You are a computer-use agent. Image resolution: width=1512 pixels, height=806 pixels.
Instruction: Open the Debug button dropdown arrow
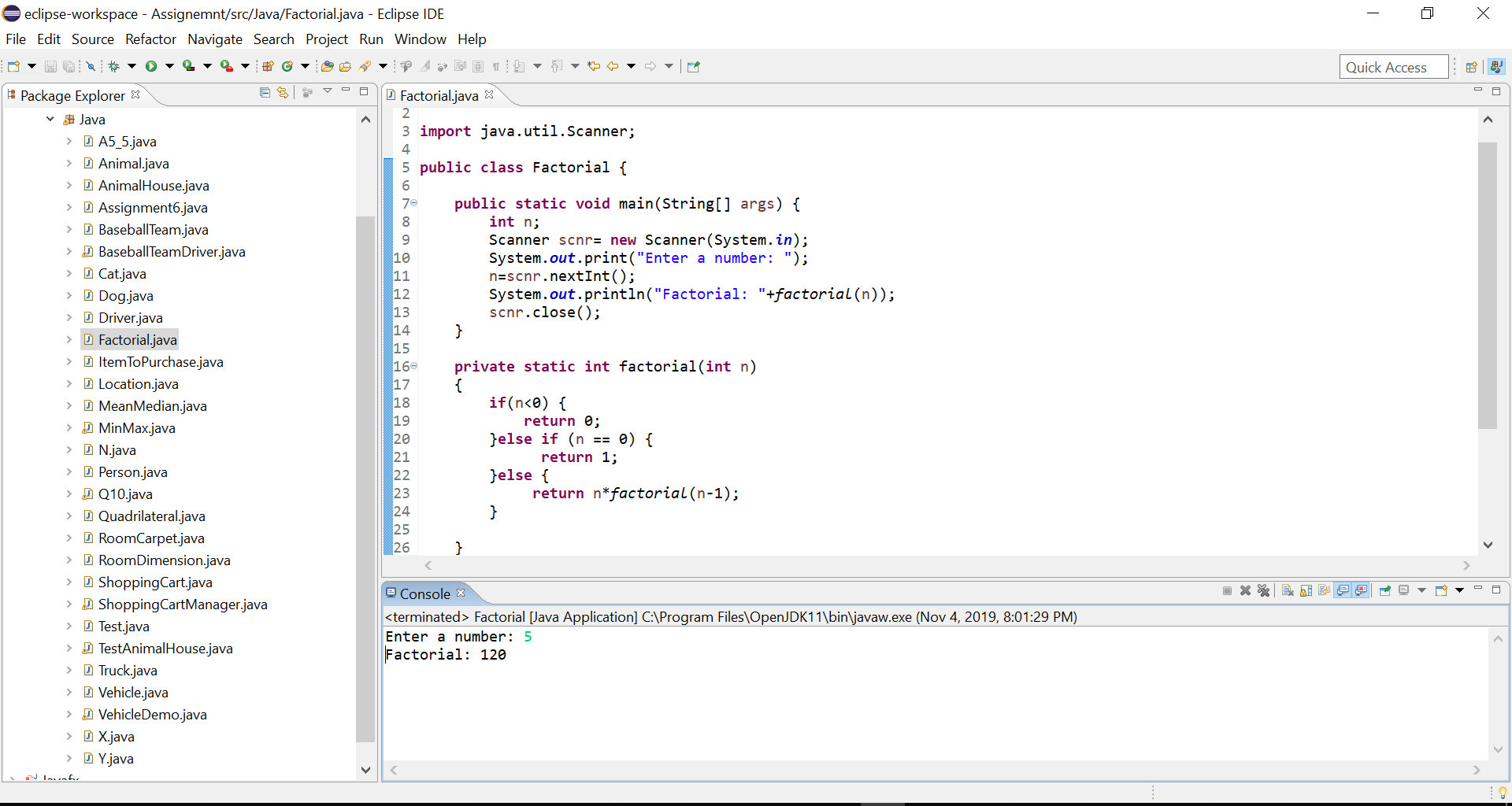[x=132, y=67]
